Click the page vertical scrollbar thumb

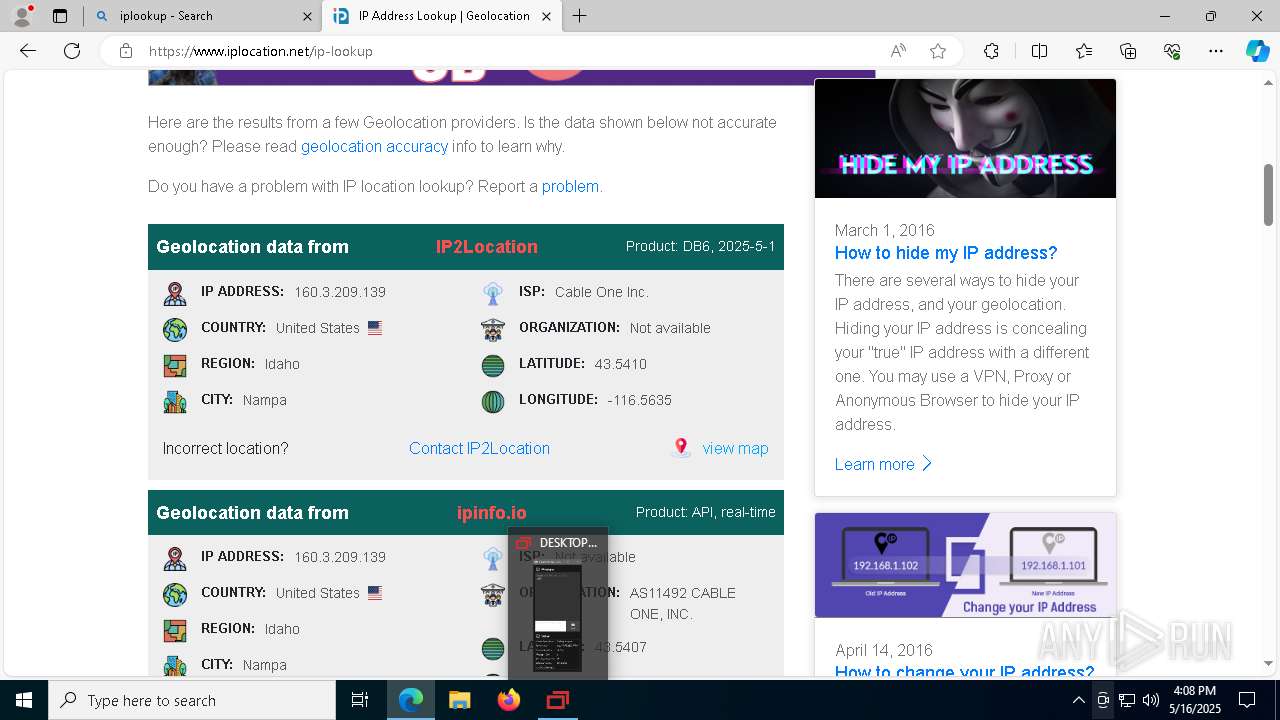[x=1268, y=194]
